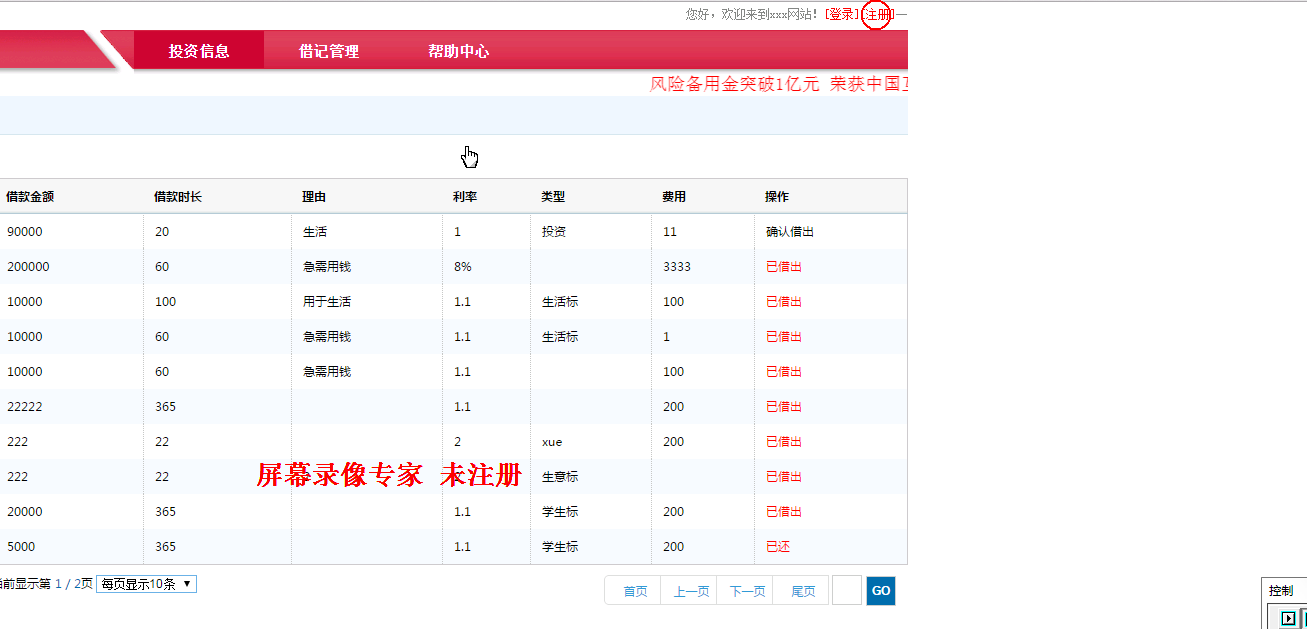
Task: Click the 8% rate cell
Action: tap(463, 267)
